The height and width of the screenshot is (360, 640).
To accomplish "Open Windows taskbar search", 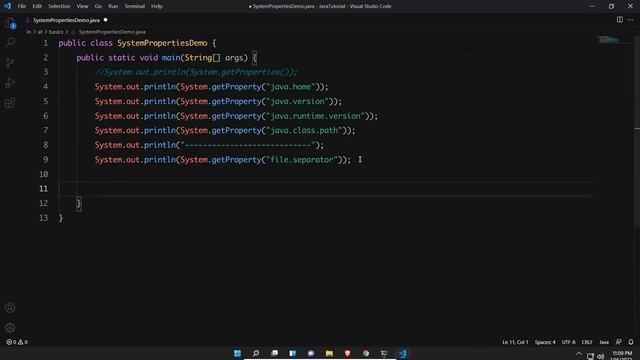I will [x=256, y=353].
